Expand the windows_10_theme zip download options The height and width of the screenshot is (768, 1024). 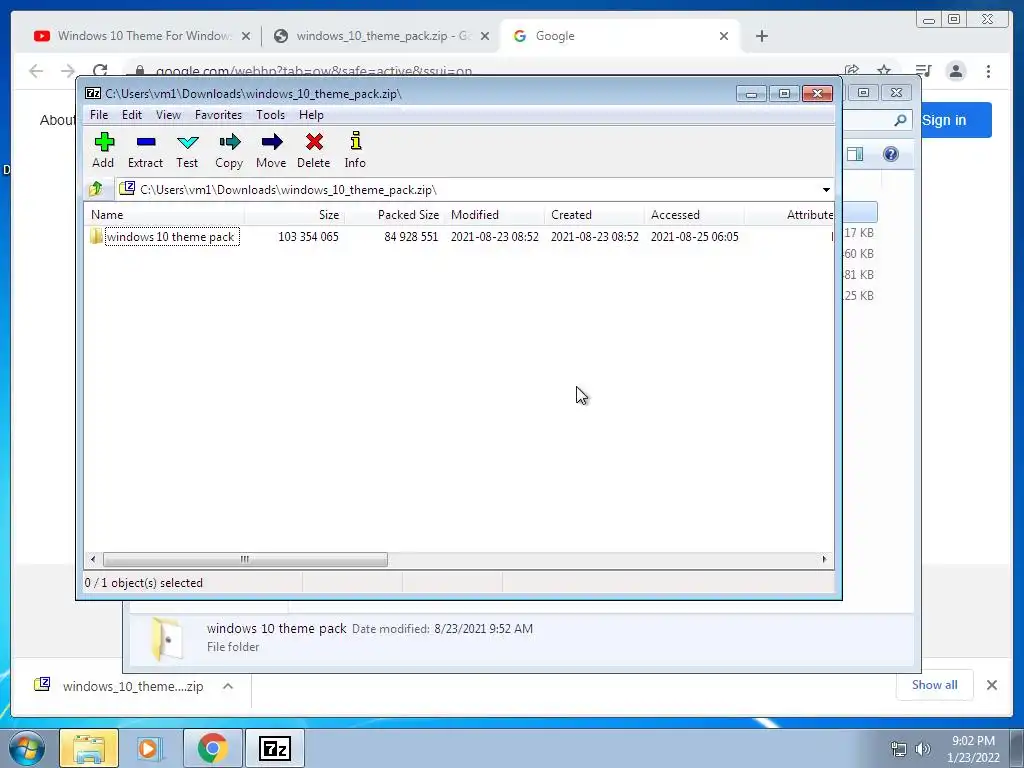pyautogui.click(x=228, y=686)
